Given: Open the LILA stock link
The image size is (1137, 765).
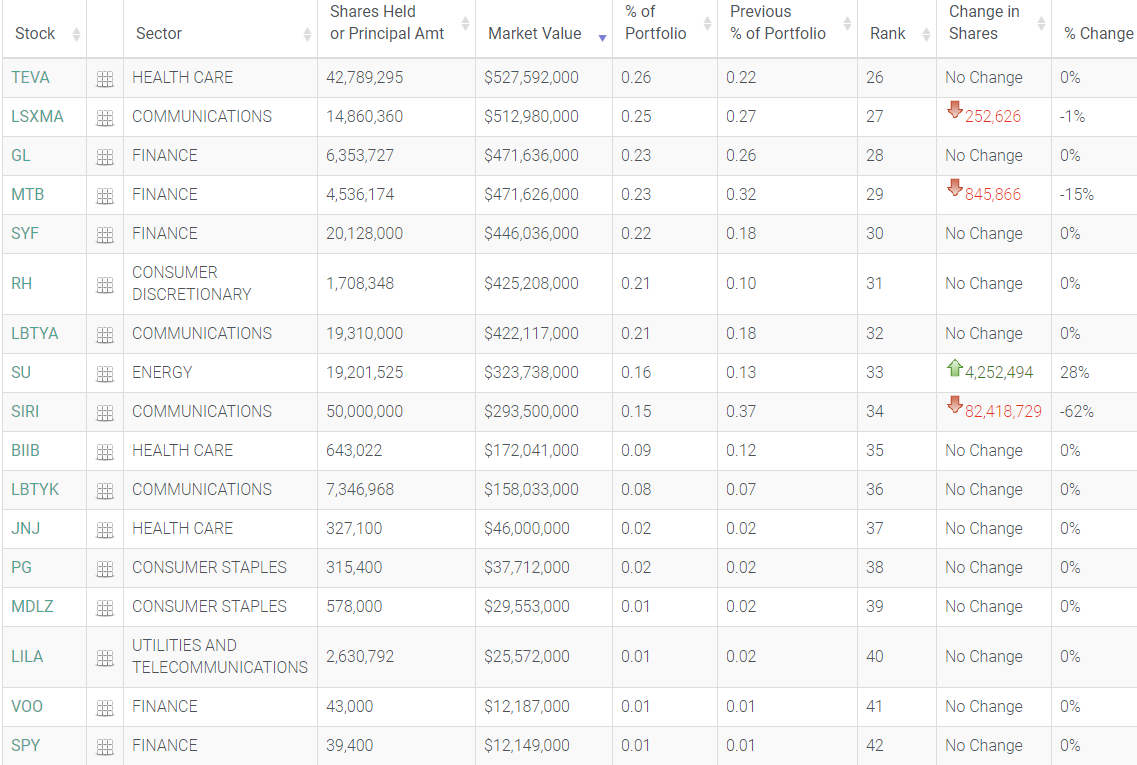Looking at the screenshot, I should click(x=28, y=657).
